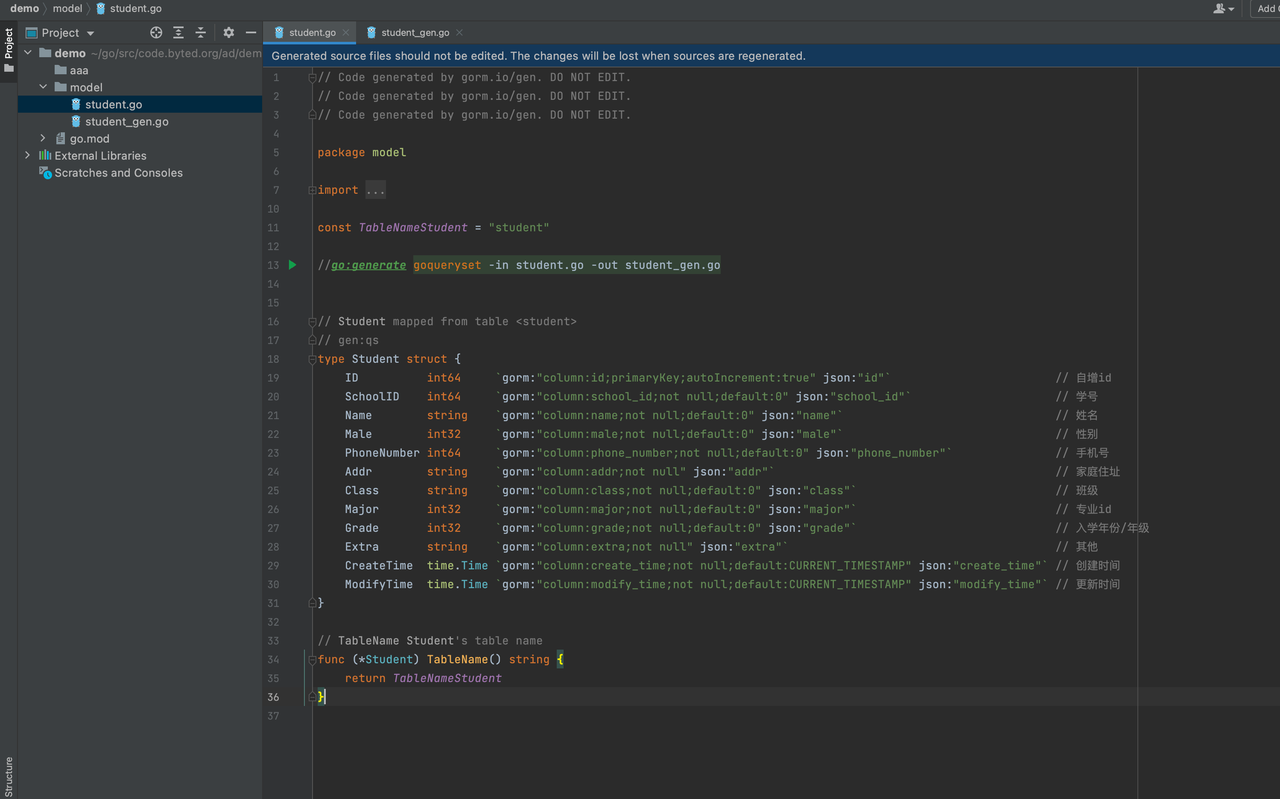This screenshot has width=1280, height=799.
Task: Open the underlined go:generate link
Action: (x=365, y=265)
